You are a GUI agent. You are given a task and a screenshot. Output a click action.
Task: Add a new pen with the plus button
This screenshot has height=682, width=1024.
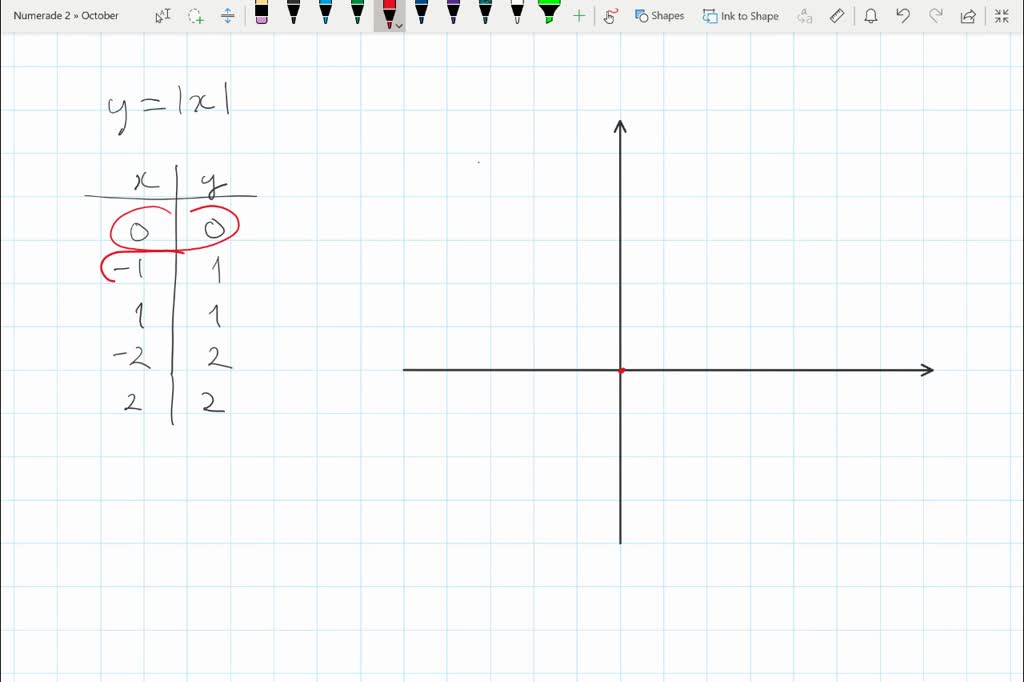pos(578,15)
